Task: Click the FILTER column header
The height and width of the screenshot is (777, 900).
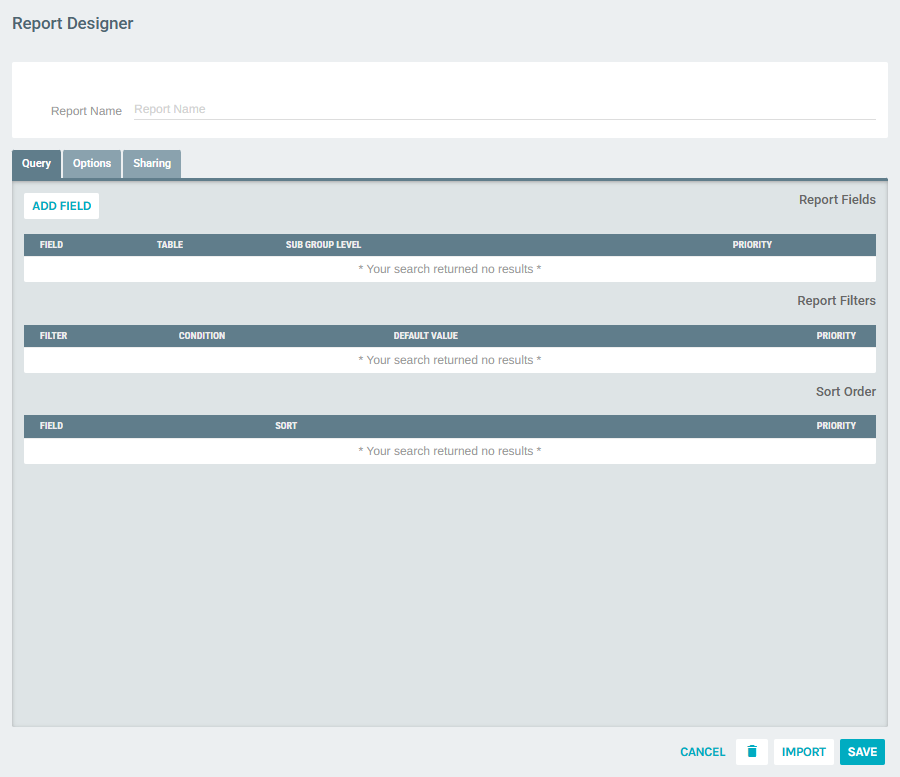Action: coord(53,335)
